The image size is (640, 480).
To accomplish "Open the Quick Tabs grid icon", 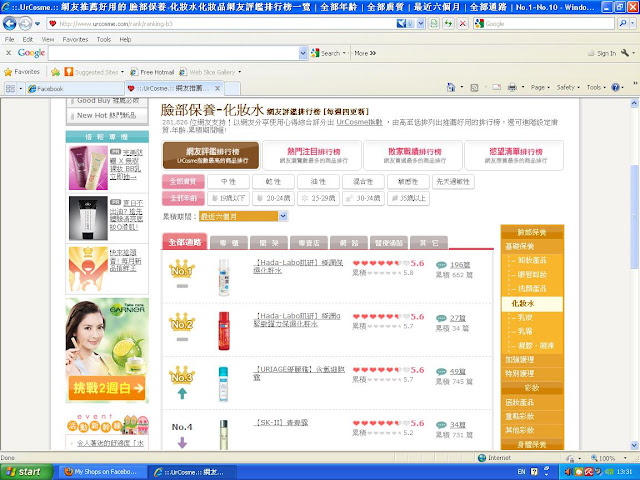I will coord(10,88).
